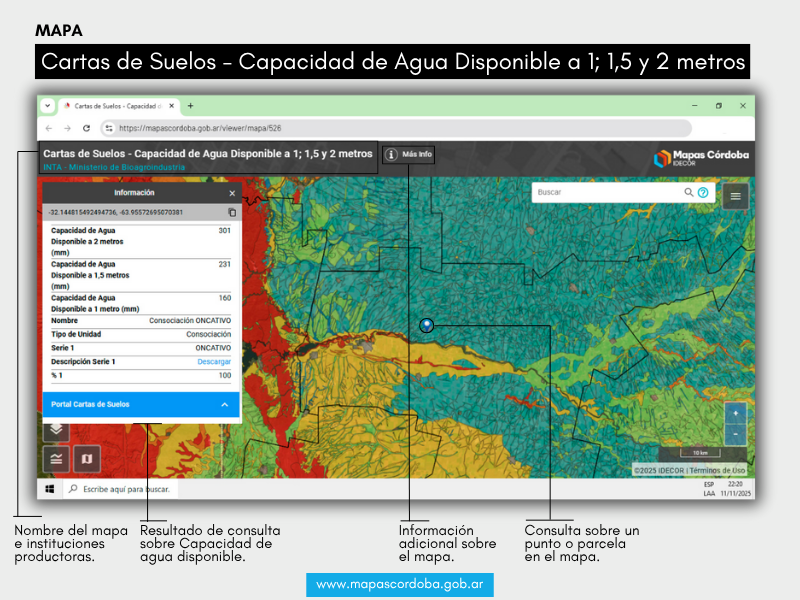Image resolution: width=800 pixels, height=600 pixels.
Task: Open the layers panel icon
Action: (x=56, y=429)
